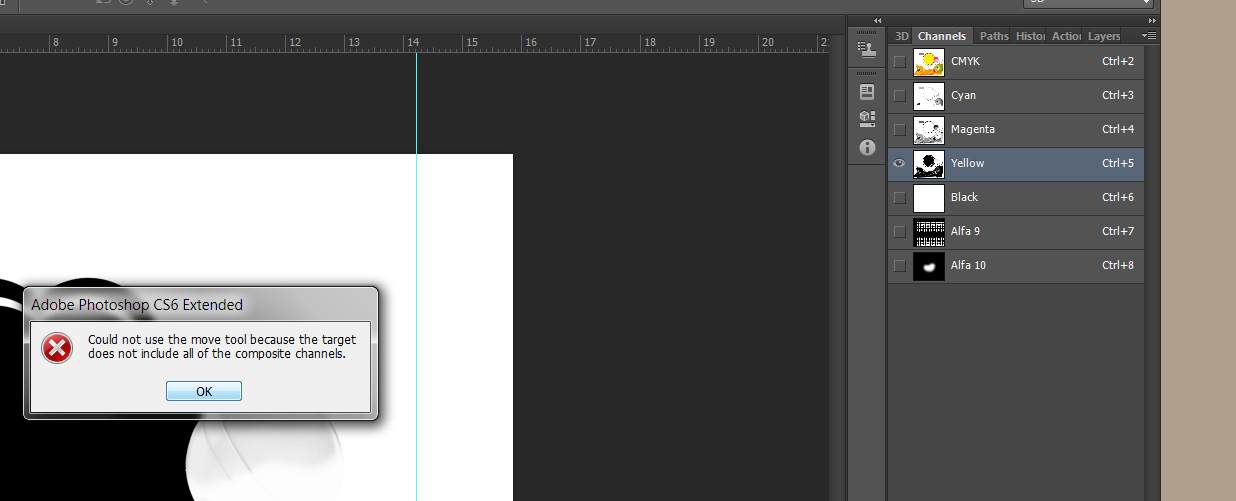The width and height of the screenshot is (1236, 501).
Task: Click the Ctrl+8 shortcut label
Action: coord(1118,266)
